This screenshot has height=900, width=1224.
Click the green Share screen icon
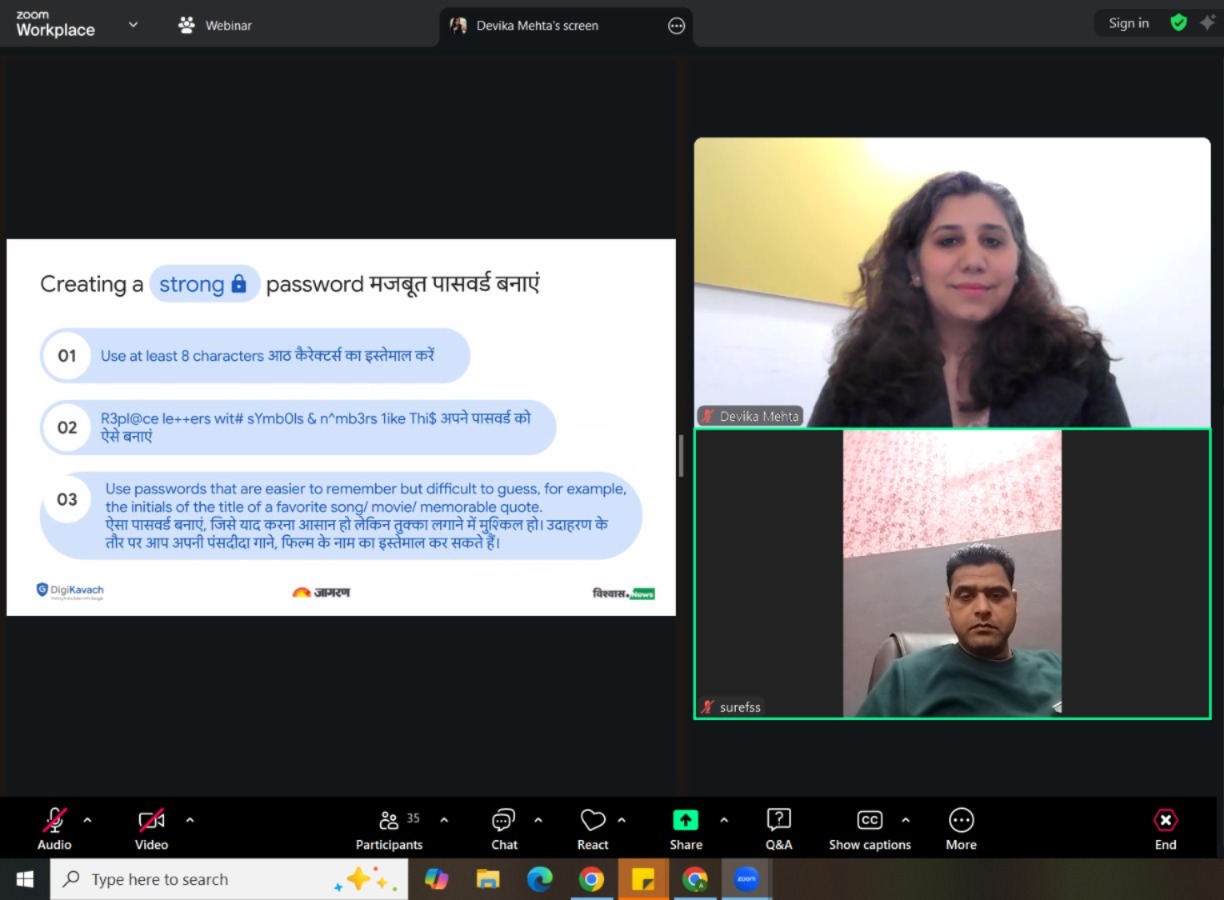point(685,820)
